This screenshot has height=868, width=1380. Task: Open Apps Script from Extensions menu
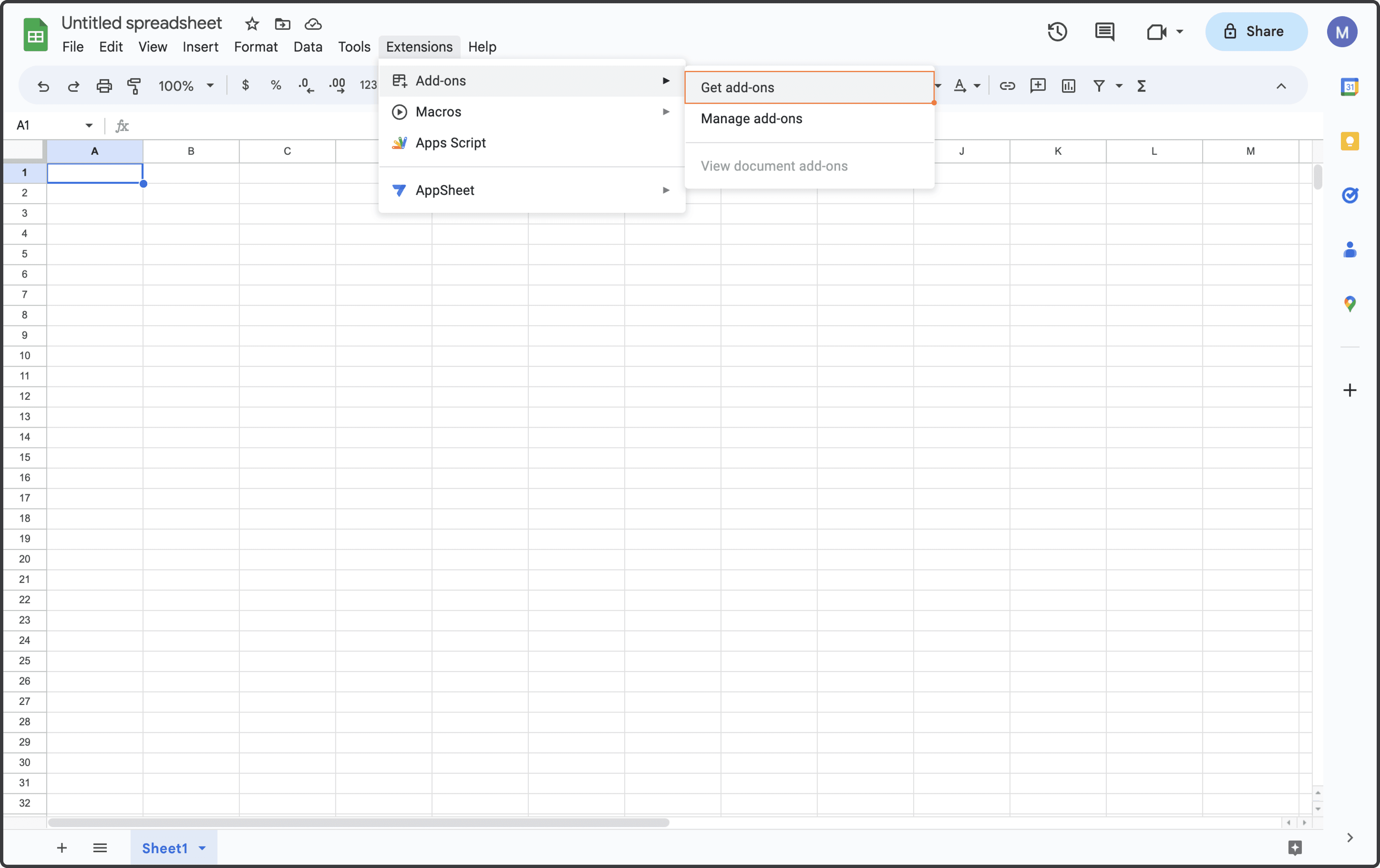pos(450,143)
